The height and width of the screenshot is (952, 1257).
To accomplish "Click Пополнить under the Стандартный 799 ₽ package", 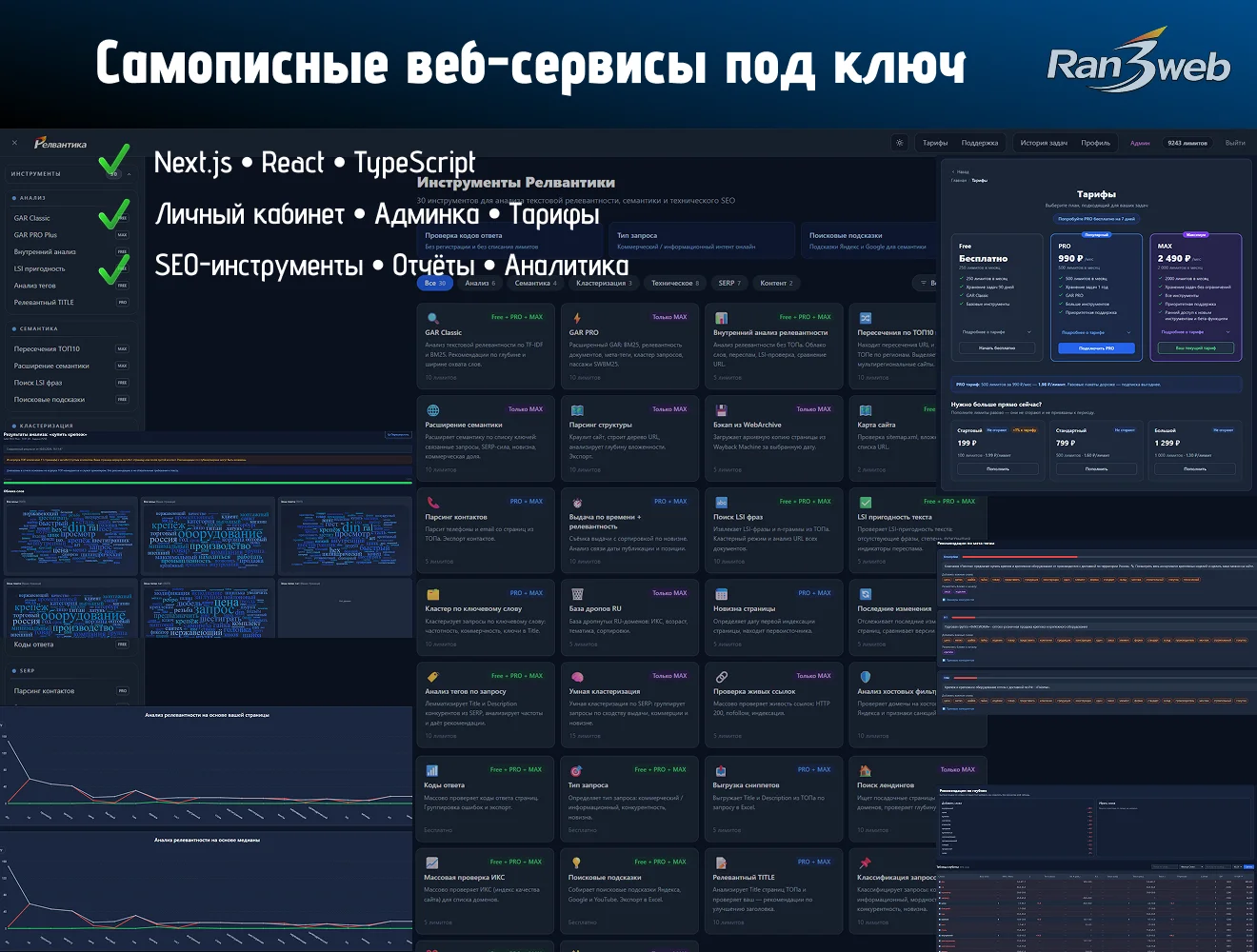I will coord(1096,468).
